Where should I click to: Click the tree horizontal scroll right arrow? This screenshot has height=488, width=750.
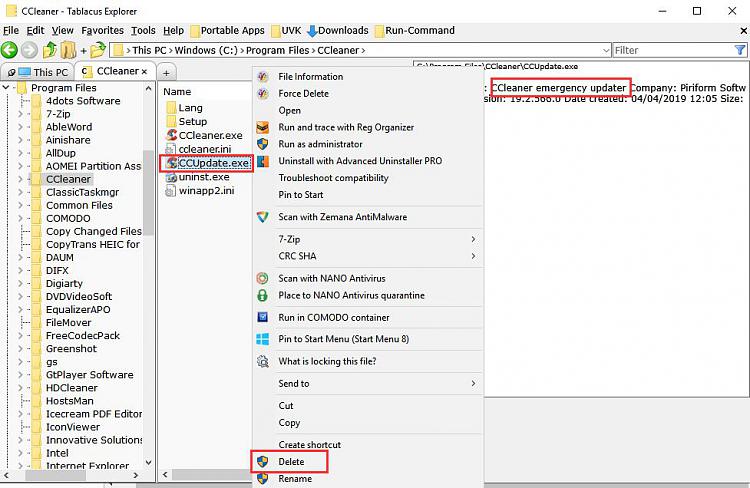(136, 476)
